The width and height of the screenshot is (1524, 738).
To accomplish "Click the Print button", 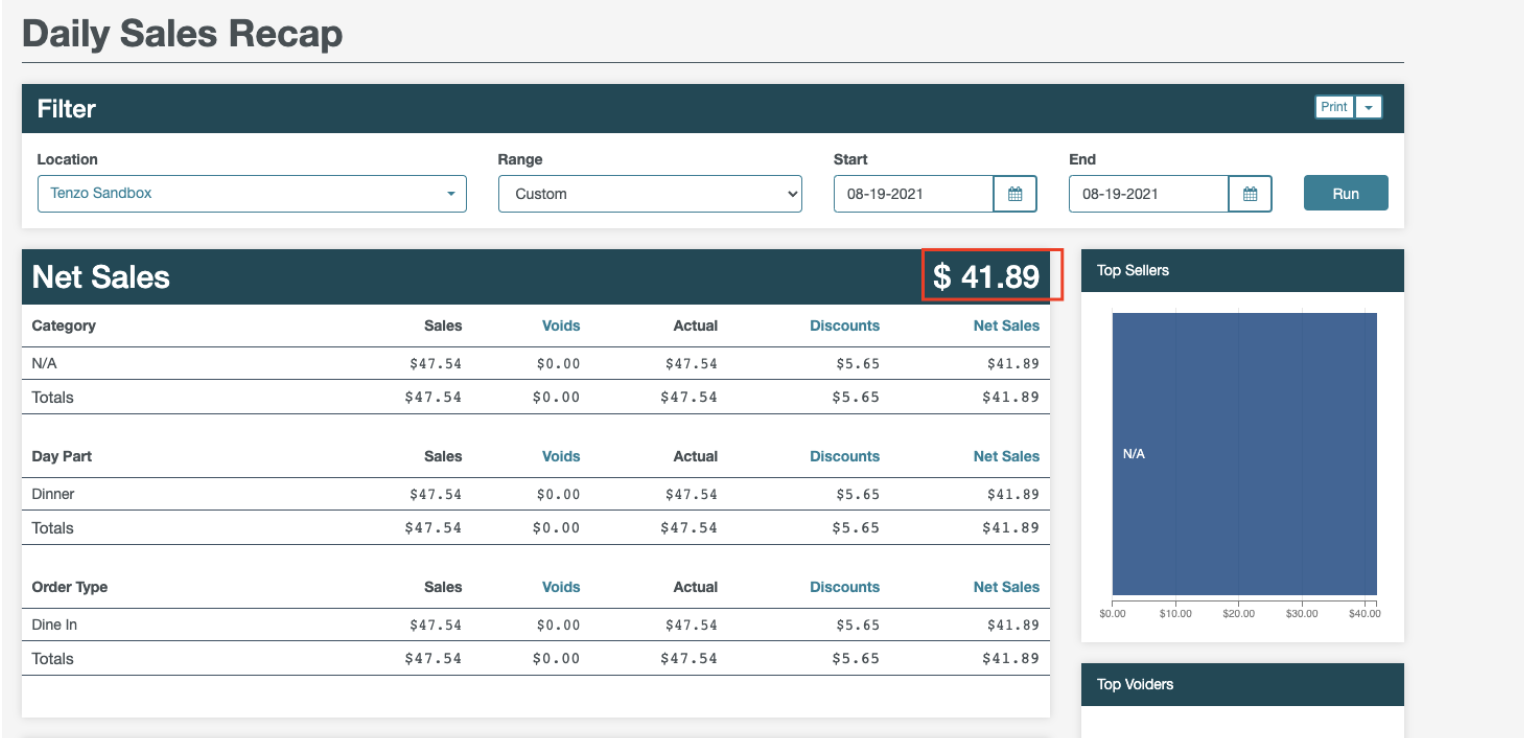I will coord(1334,107).
